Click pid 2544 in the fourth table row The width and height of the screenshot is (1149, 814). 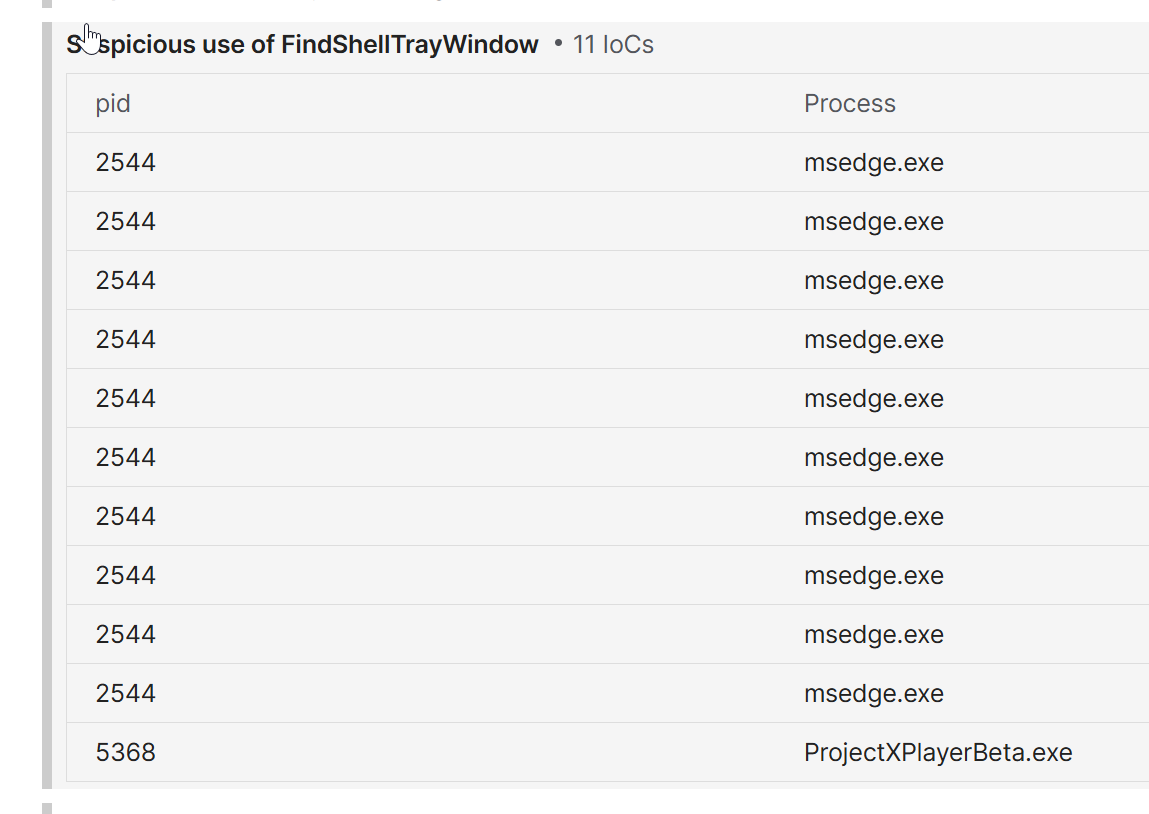126,339
